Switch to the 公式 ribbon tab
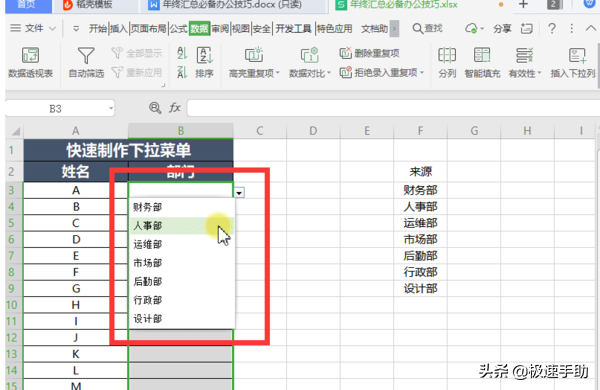Image resolution: width=600 pixels, height=390 pixels. pos(178,28)
